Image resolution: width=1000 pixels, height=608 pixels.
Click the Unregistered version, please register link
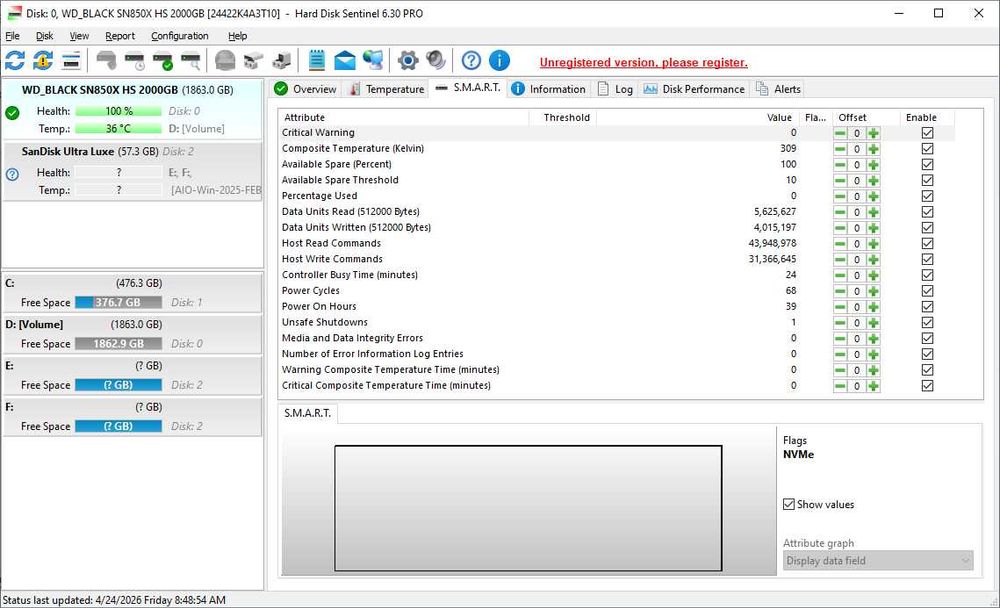tap(643, 63)
